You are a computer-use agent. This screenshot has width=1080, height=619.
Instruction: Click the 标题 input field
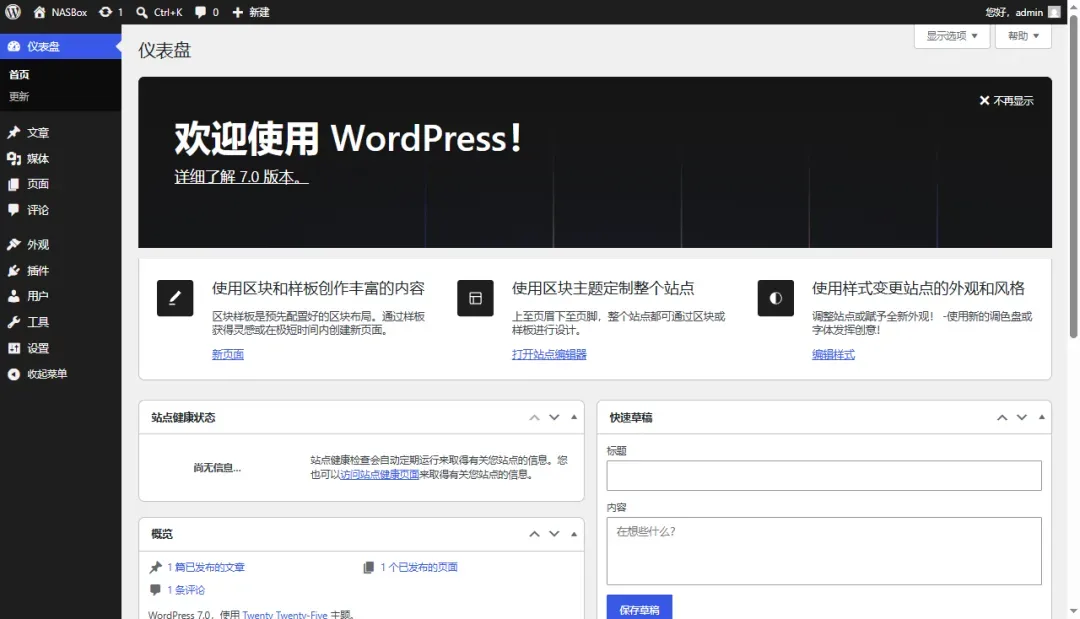point(824,476)
